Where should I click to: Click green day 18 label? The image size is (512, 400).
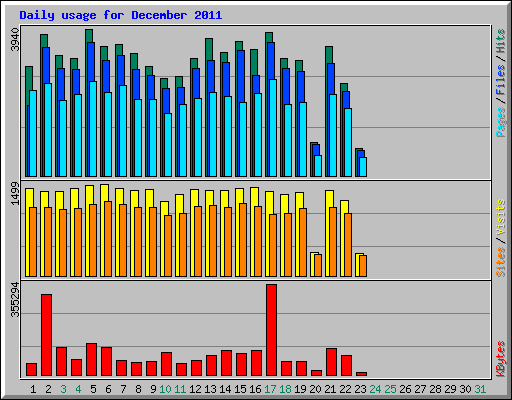point(285,389)
